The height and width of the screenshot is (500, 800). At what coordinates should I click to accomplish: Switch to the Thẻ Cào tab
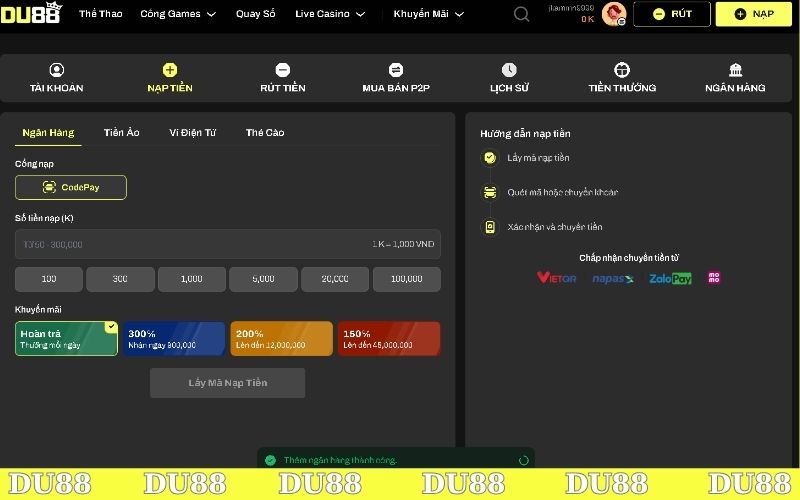pyautogui.click(x=265, y=133)
